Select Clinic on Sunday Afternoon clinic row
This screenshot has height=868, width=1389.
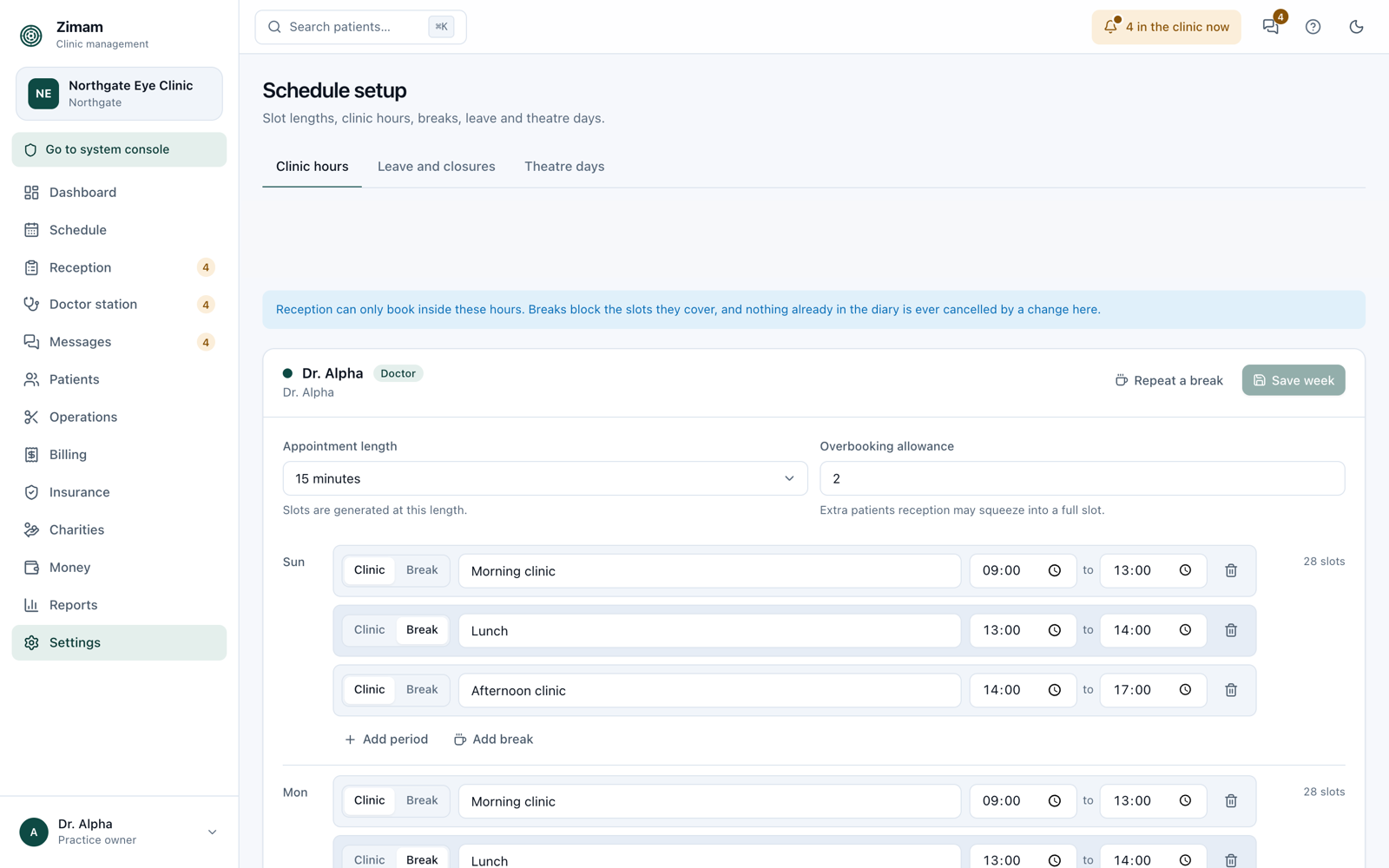(369, 690)
